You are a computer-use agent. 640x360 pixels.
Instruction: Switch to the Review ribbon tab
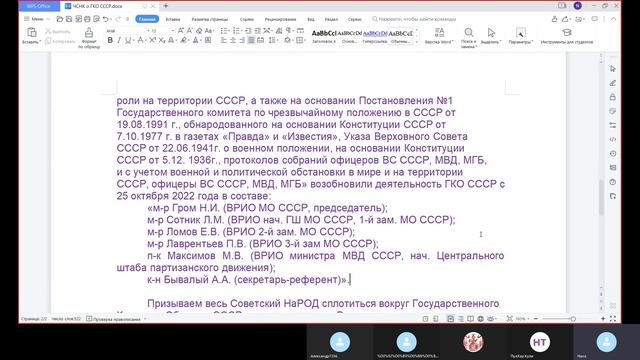(x=280, y=19)
